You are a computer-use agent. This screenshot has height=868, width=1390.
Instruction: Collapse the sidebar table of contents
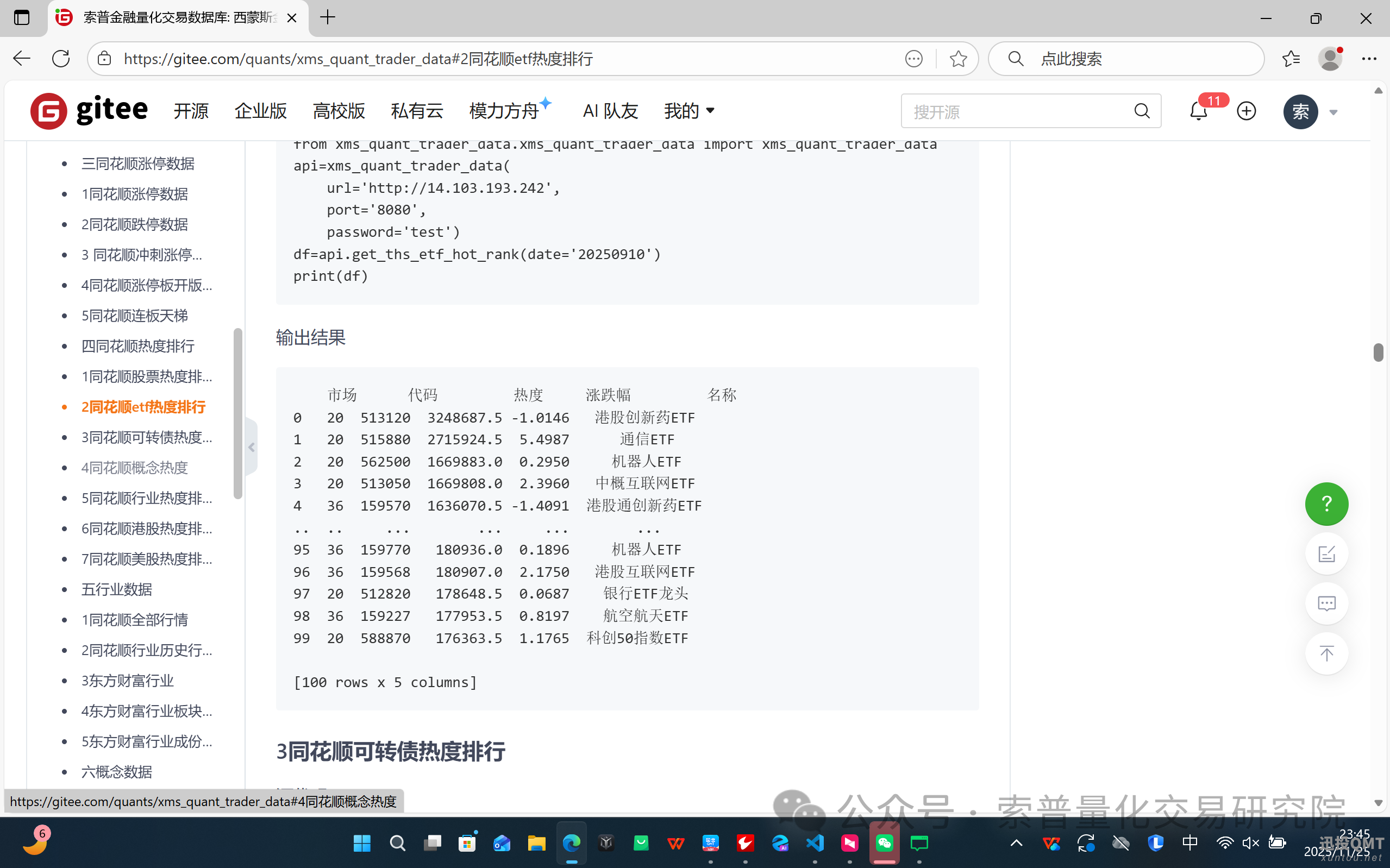pos(251,447)
